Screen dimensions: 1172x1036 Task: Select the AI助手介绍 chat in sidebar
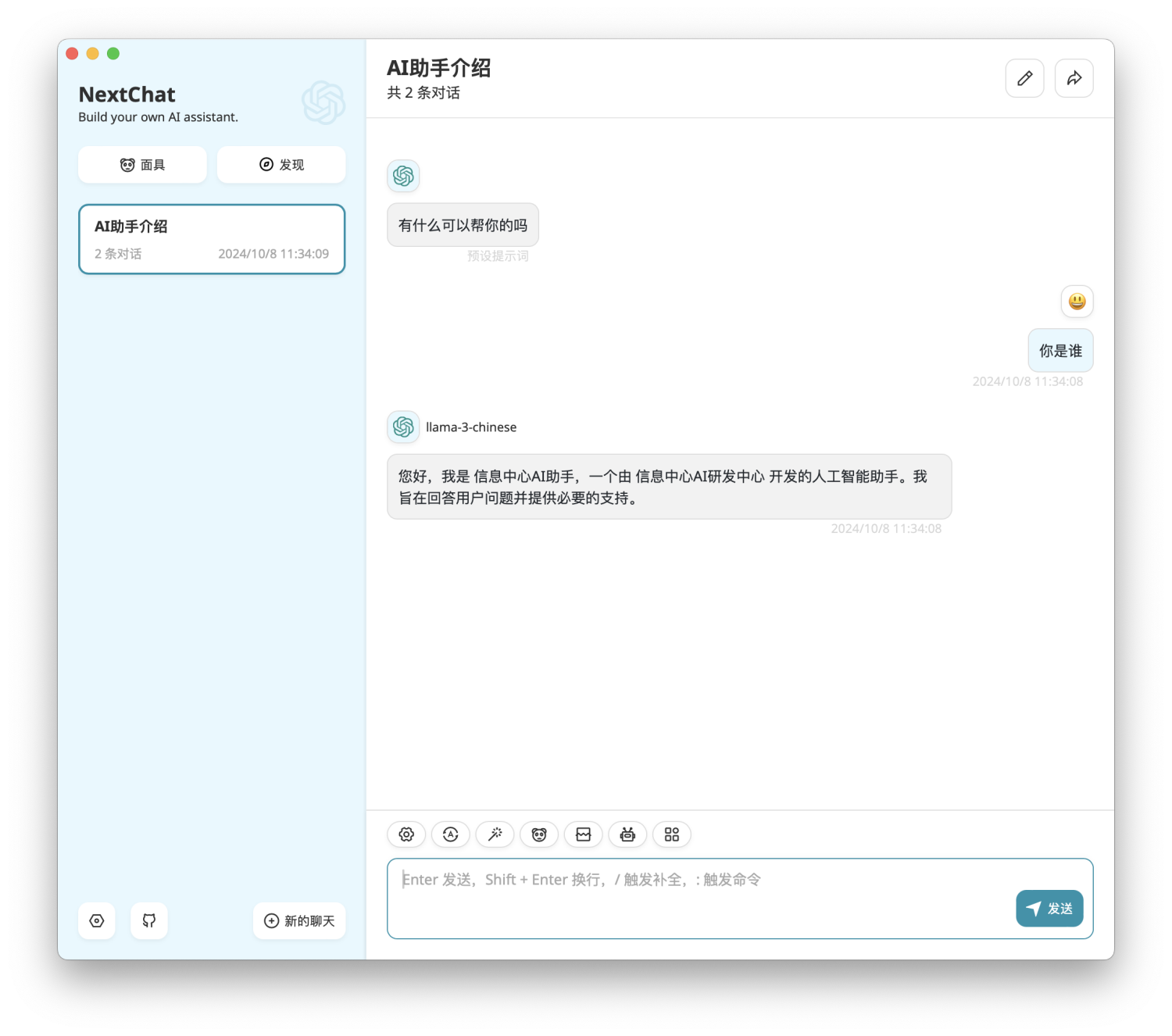pos(212,239)
